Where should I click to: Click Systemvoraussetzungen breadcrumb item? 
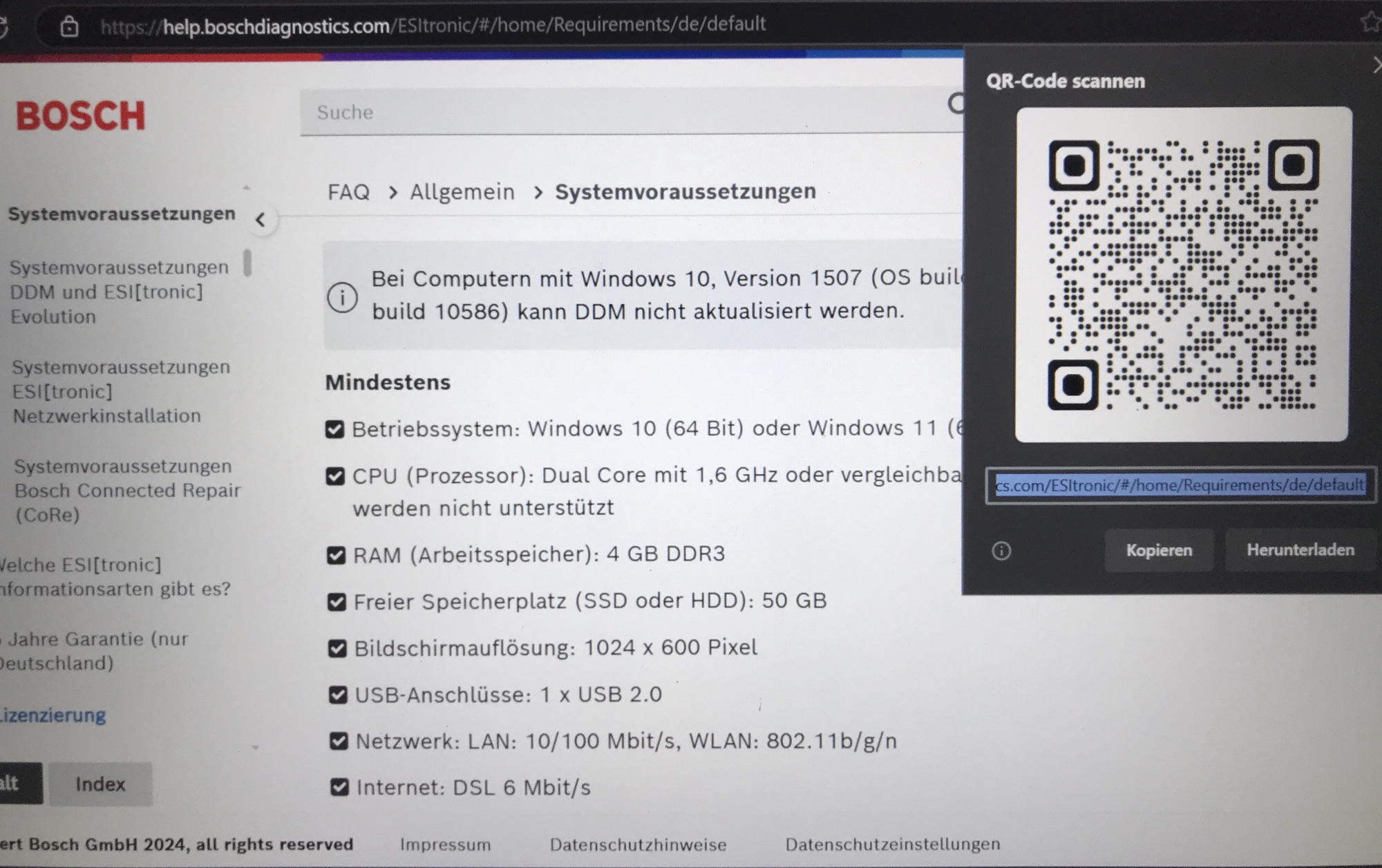click(x=685, y=191)
